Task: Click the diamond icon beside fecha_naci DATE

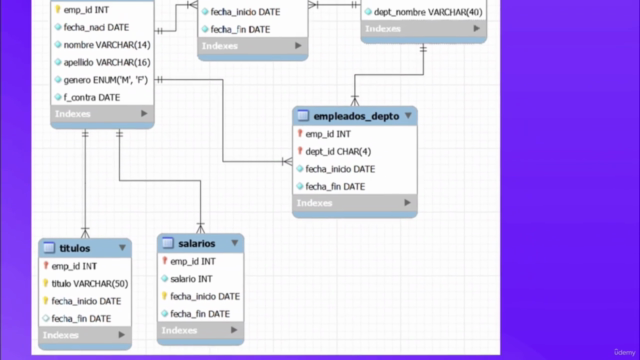Action: point(58,27)
